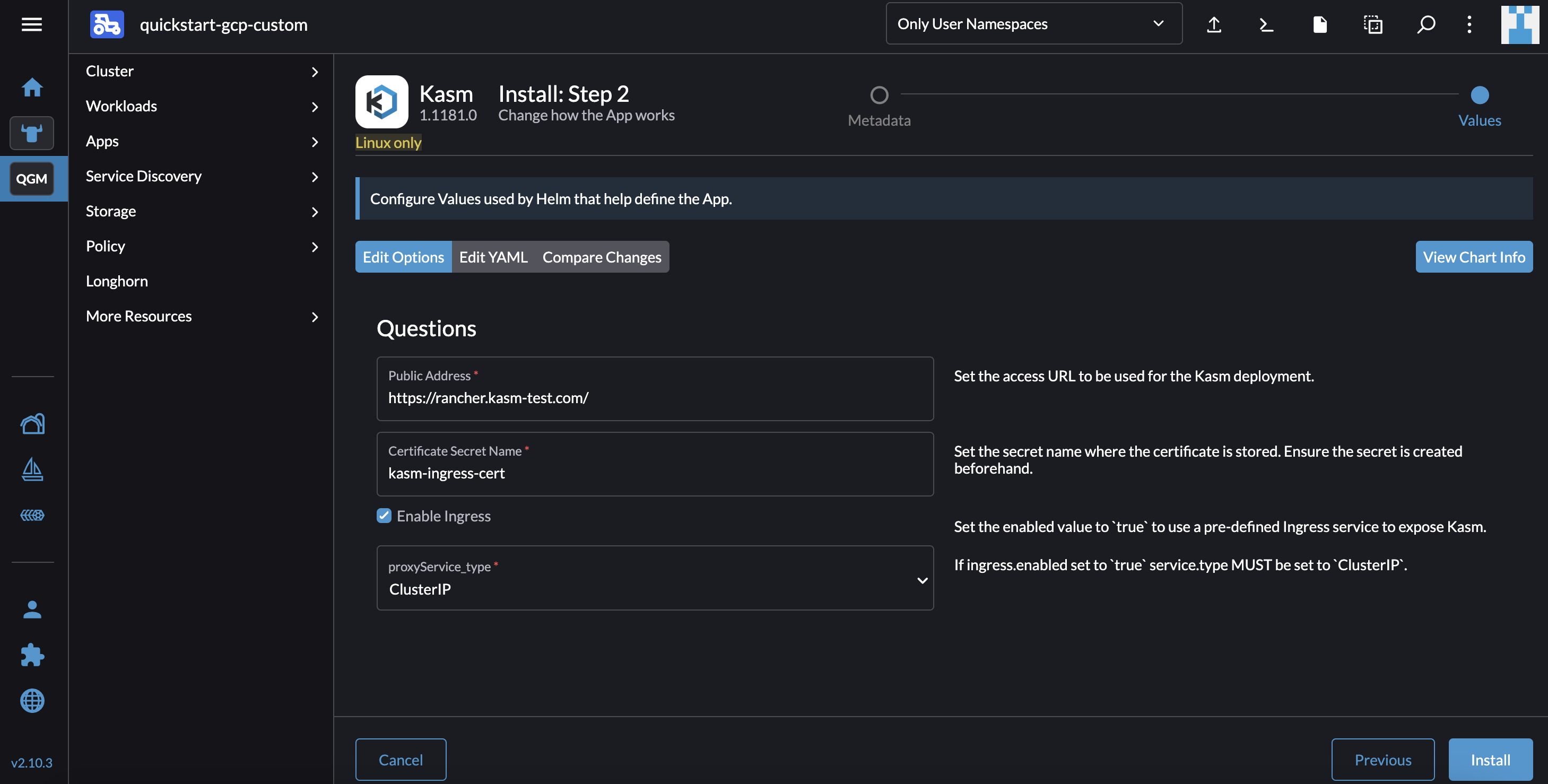The width and height of the screenshot is (1548, 784).
Task: Click the quickstart-gcp-custom cluster name
Action: [x=223, y=24]
